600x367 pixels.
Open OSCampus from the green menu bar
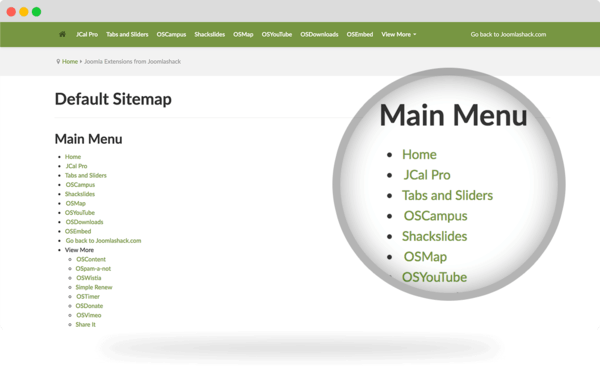point(171,34)
